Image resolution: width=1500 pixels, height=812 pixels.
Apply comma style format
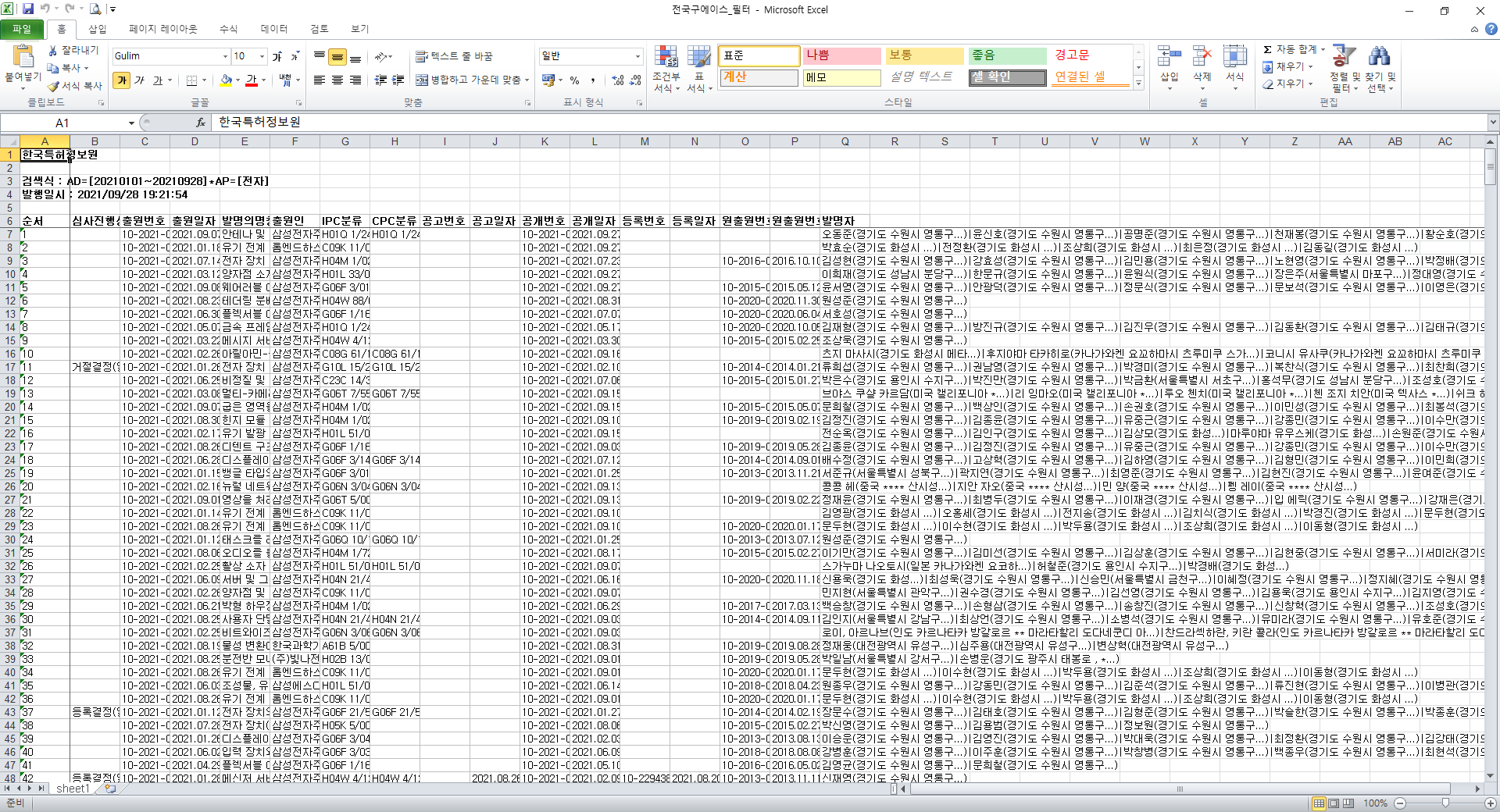click(593, 80)
